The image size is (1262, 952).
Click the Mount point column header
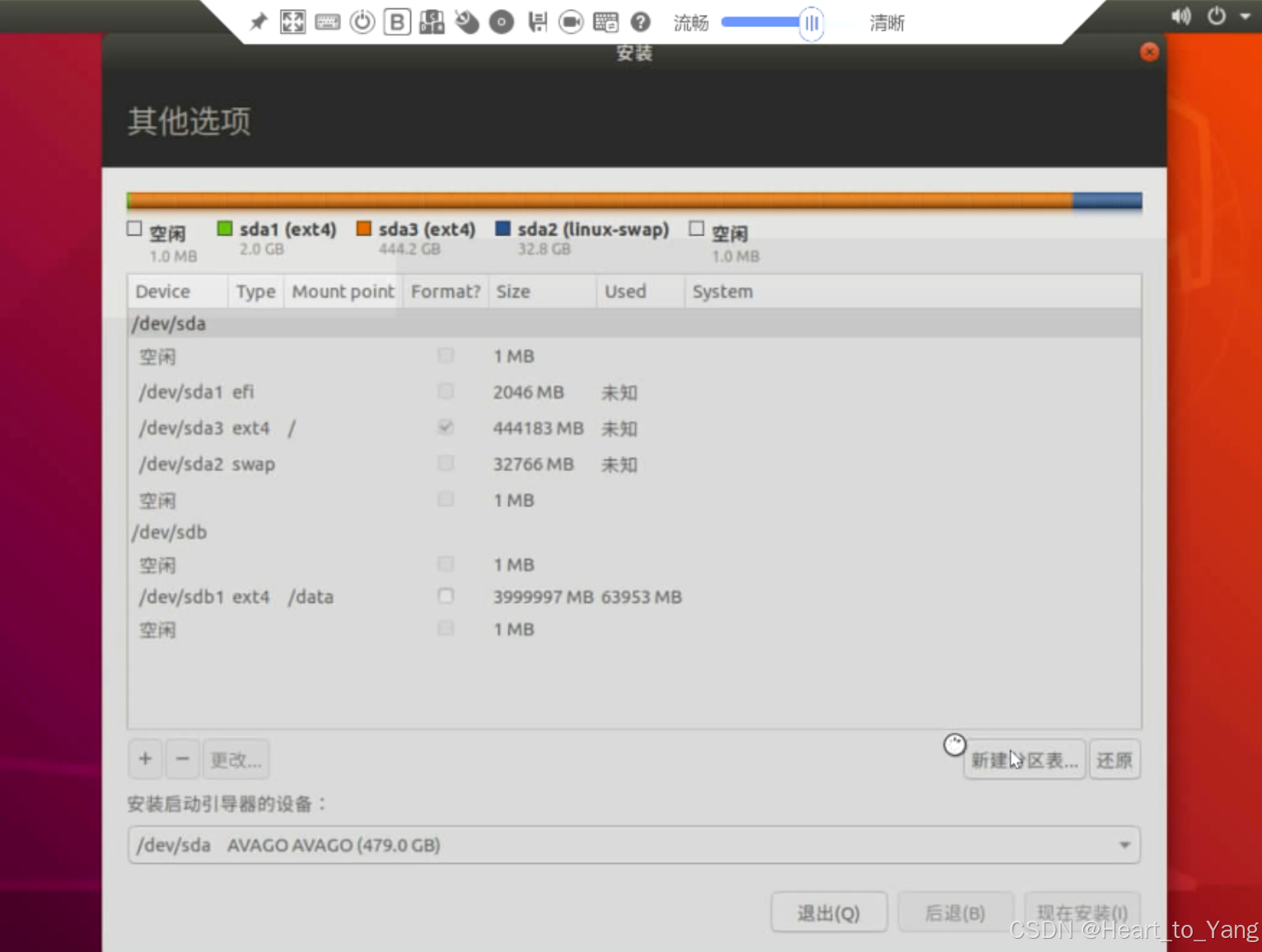point(343,292)
